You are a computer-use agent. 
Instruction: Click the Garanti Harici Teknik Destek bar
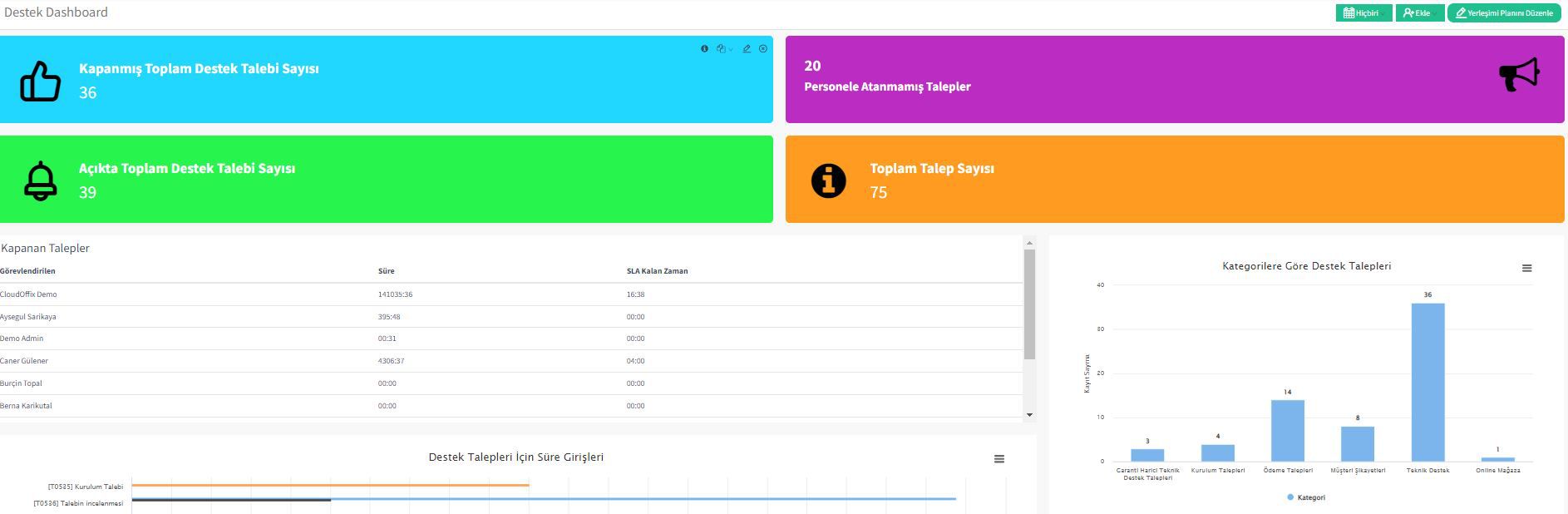1147,455
